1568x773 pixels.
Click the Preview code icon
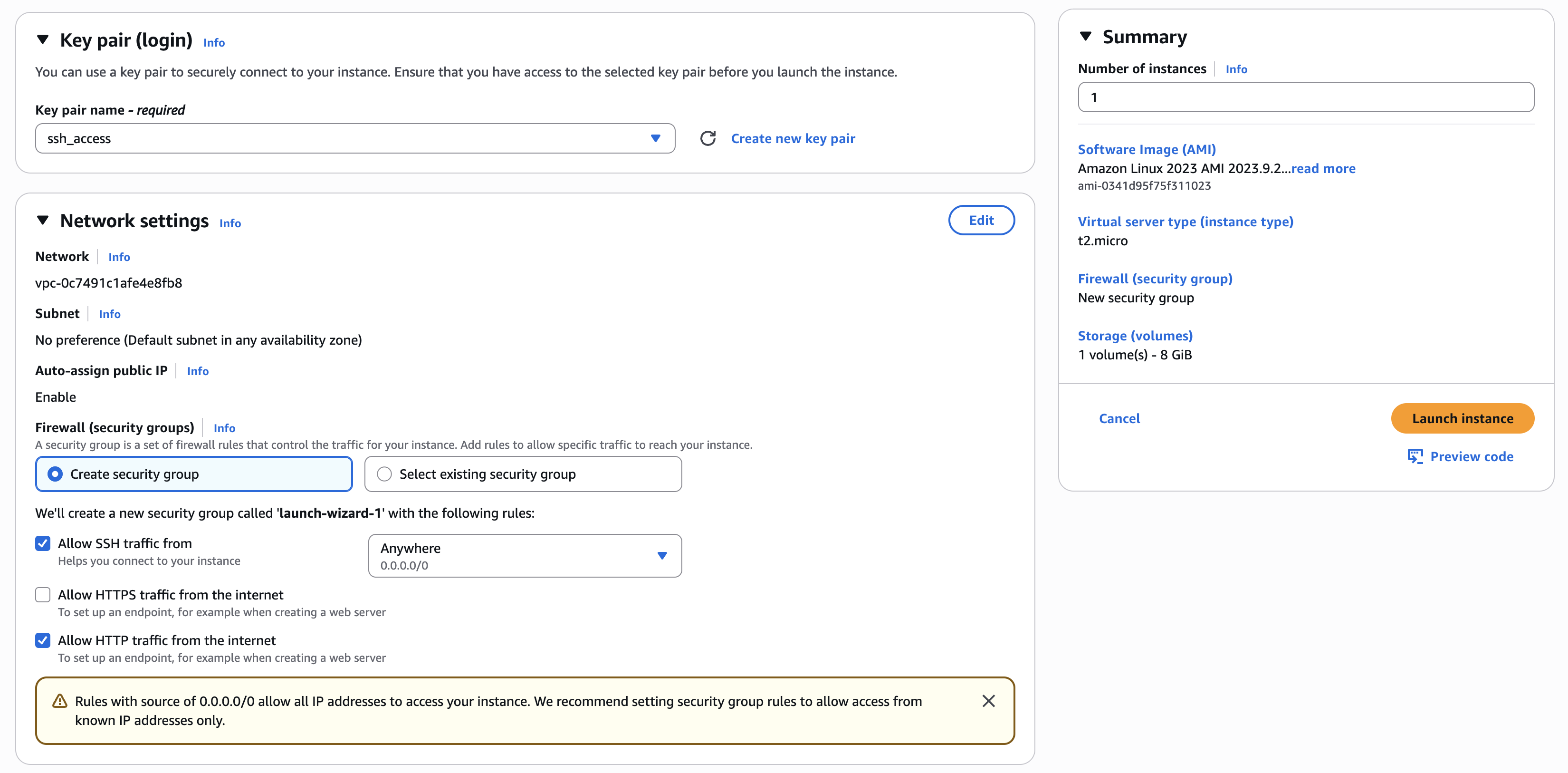point(1415,456)
